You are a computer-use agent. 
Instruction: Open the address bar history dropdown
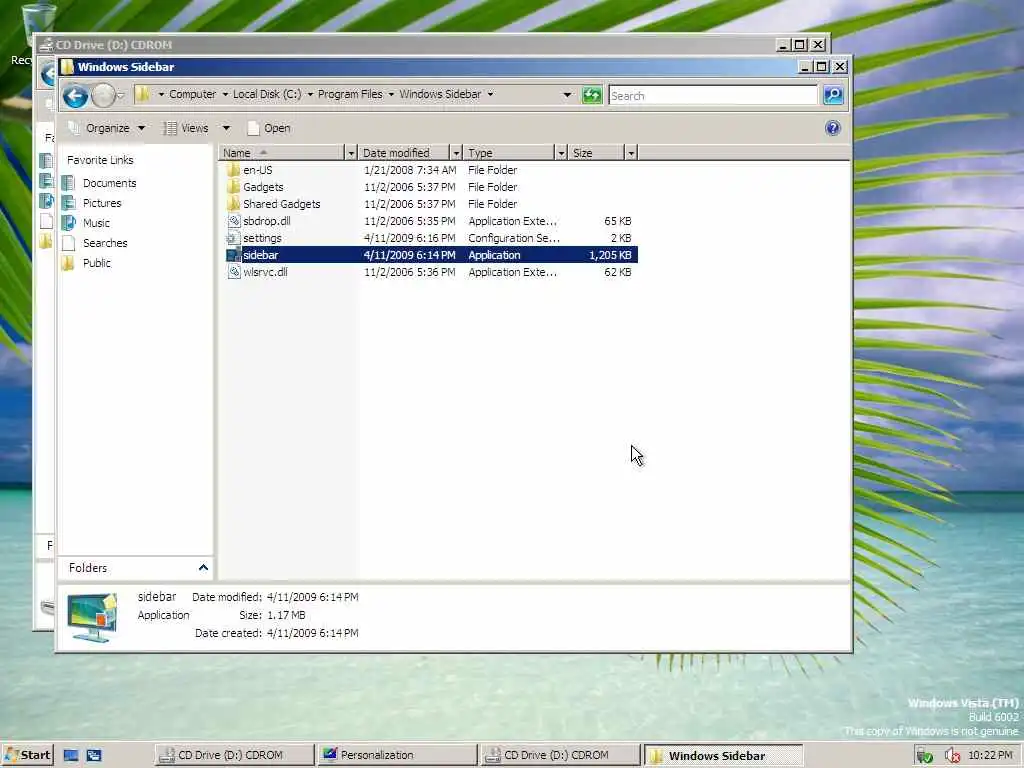coord(567,95)
